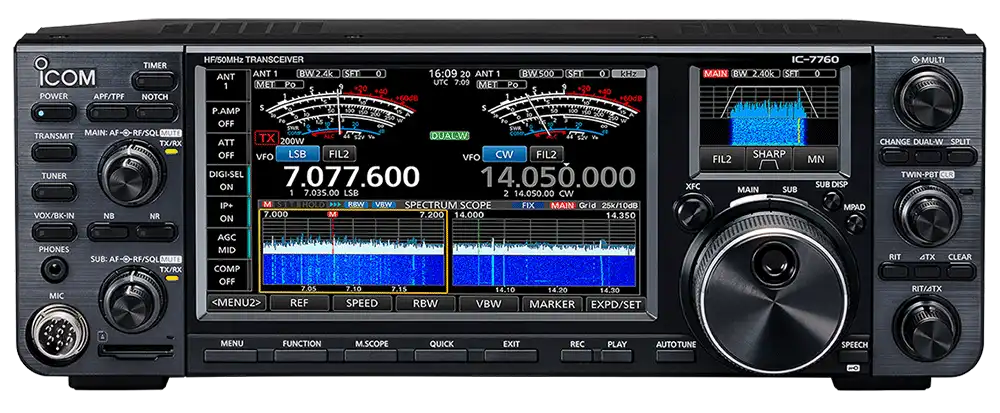Click the red M marker on main scope
This screenshot has height=413, width=1000.
[x=332, y=215]
